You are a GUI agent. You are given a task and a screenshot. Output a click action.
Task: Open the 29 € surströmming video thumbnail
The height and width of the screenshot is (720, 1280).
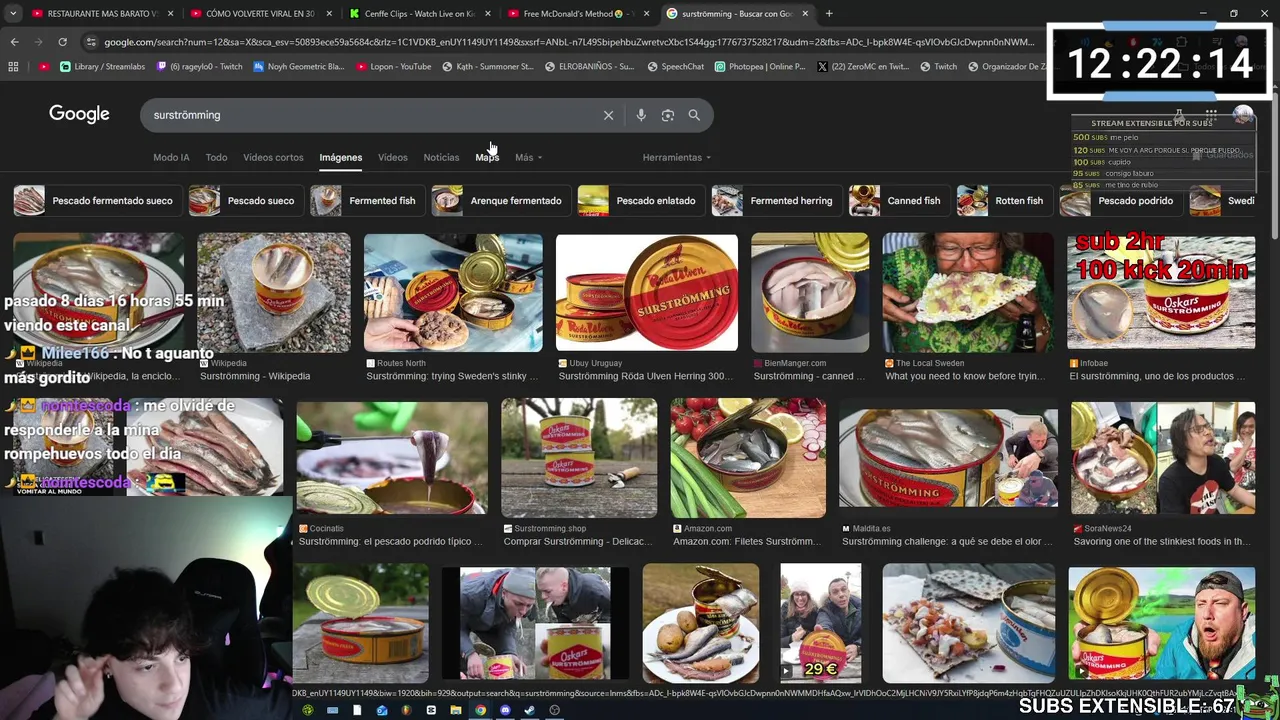coord(820,623)
